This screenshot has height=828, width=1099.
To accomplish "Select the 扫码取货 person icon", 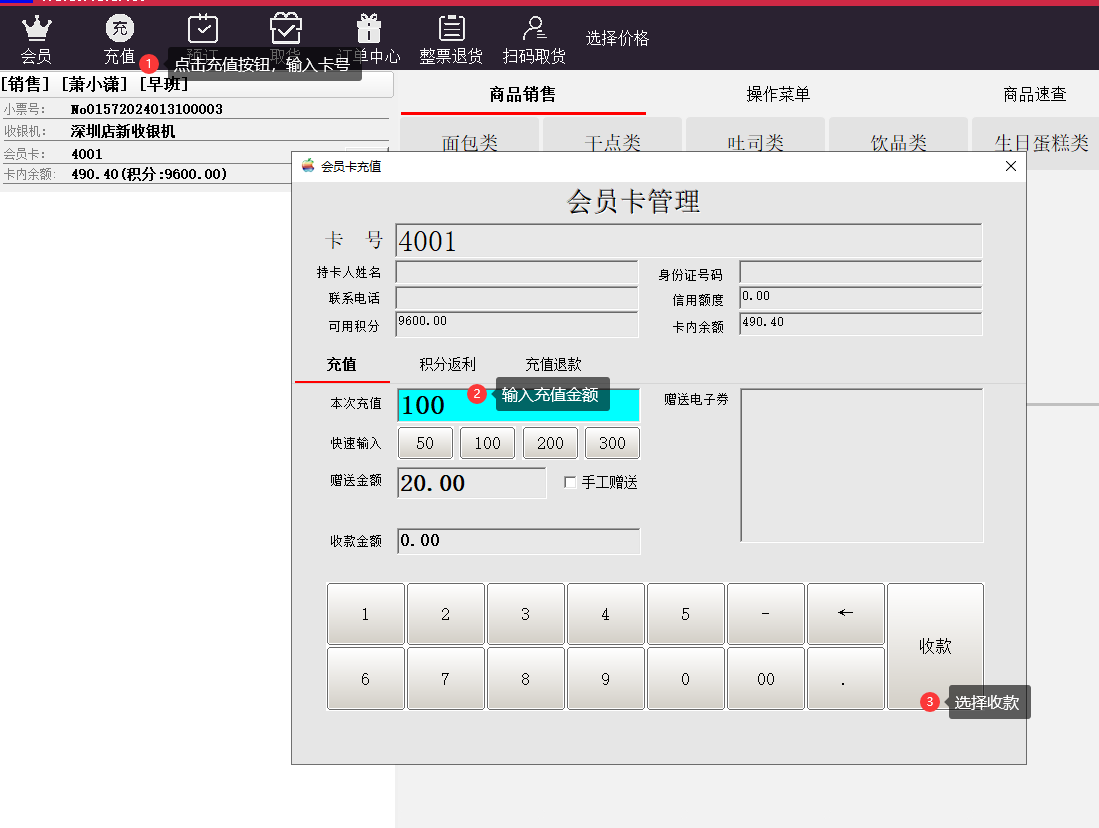I will 534,28.
